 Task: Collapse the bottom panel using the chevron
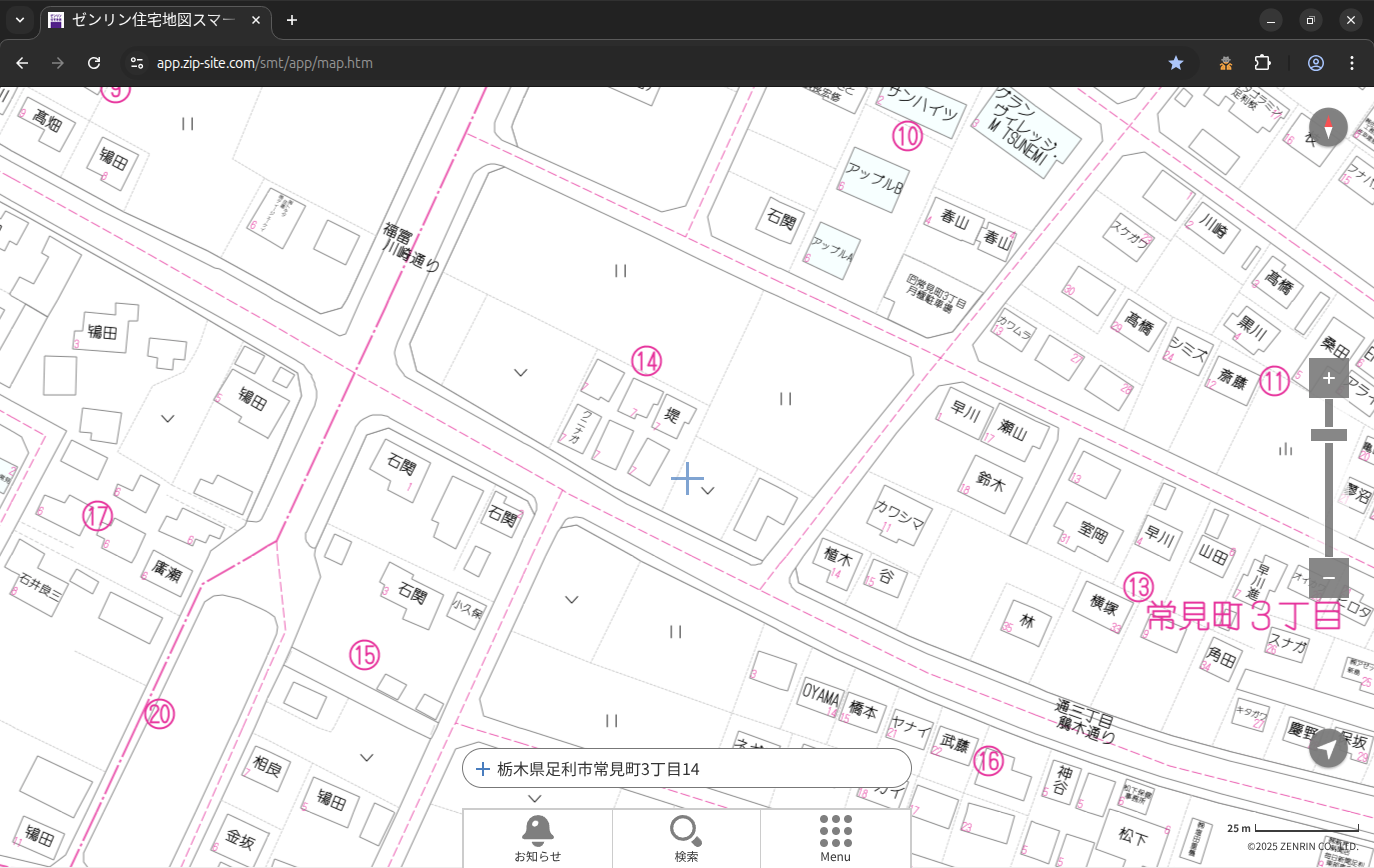[x=535, y=798]
